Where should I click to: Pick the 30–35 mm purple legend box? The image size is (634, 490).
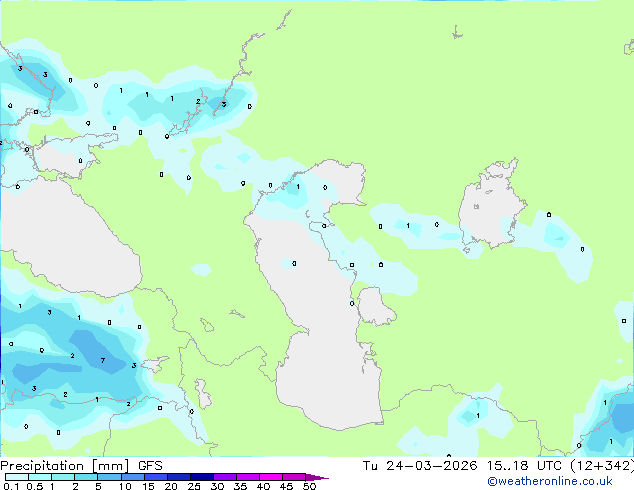pos(225,477)
